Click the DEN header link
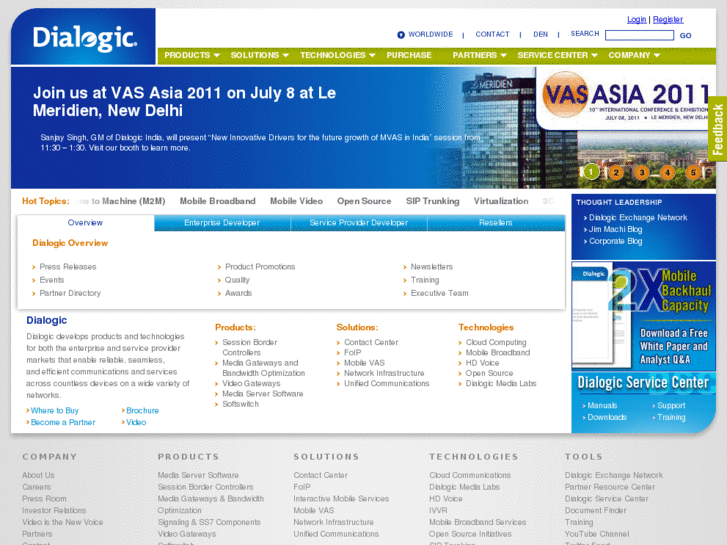The height and width of the screenshot is (545, 727). (541, 34)
